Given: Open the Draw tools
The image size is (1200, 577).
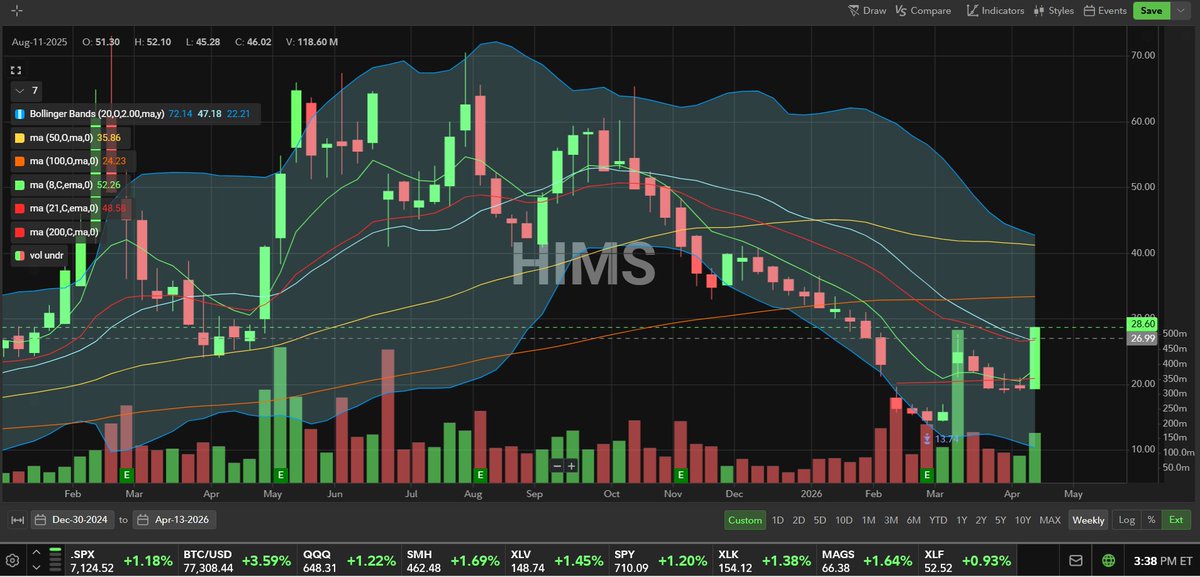Looking at the screenshot, I should (x=866, y=11).
